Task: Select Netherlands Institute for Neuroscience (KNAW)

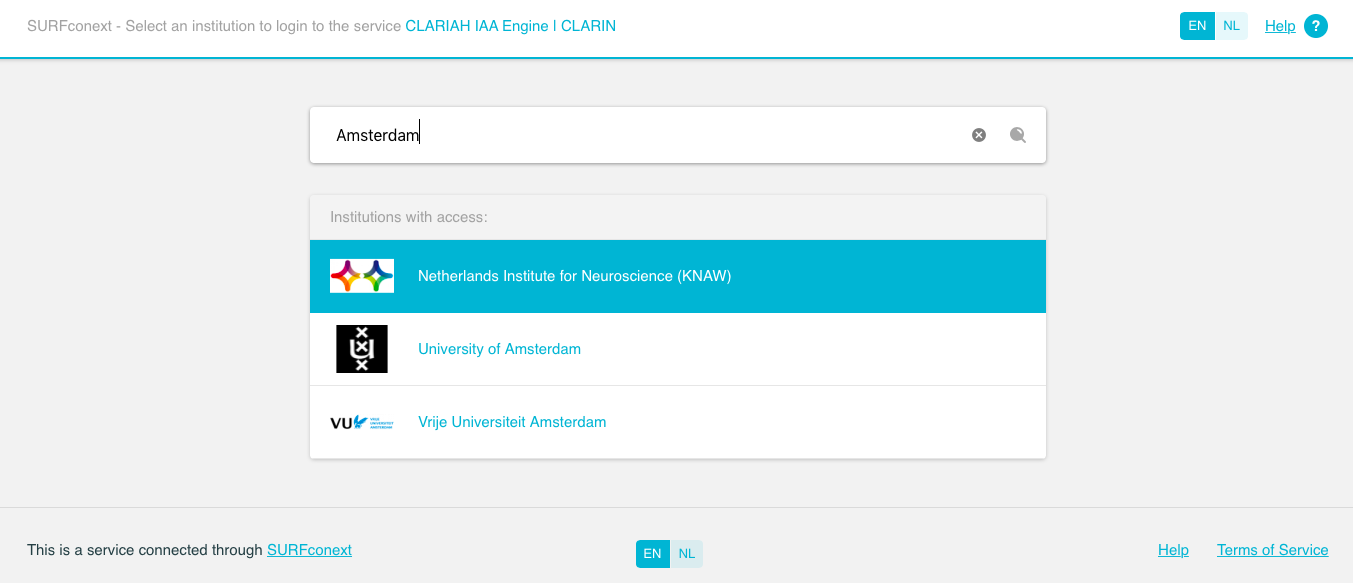Action: [x=574, y=276]
